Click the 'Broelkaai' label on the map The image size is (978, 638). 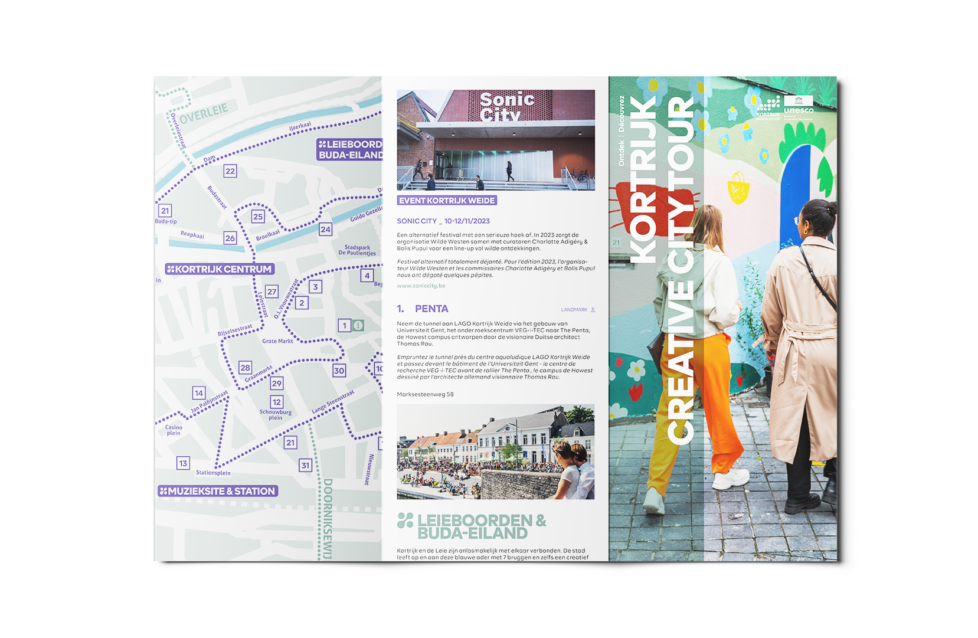click(x=268, y=236)
